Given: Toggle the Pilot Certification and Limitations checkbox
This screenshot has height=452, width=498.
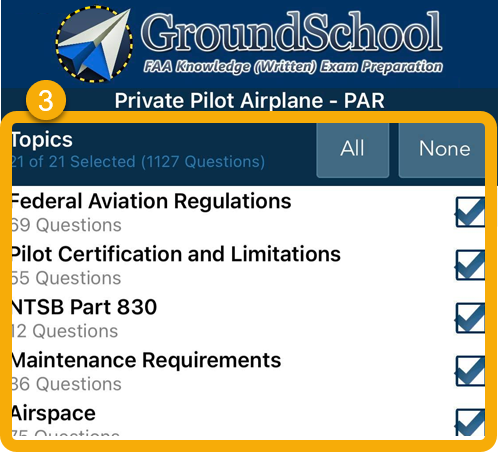Looking at the screenshot, I should coord(470,265).
